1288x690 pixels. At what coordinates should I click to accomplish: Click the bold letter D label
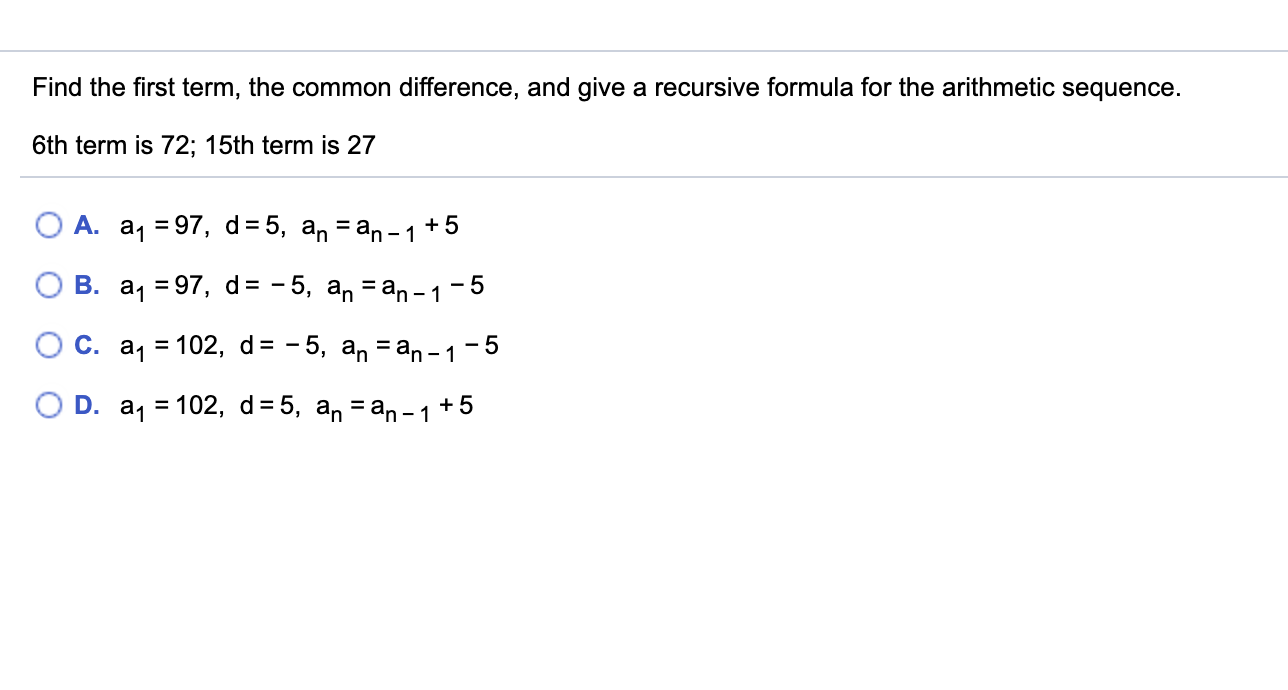(x=86, y=405)
